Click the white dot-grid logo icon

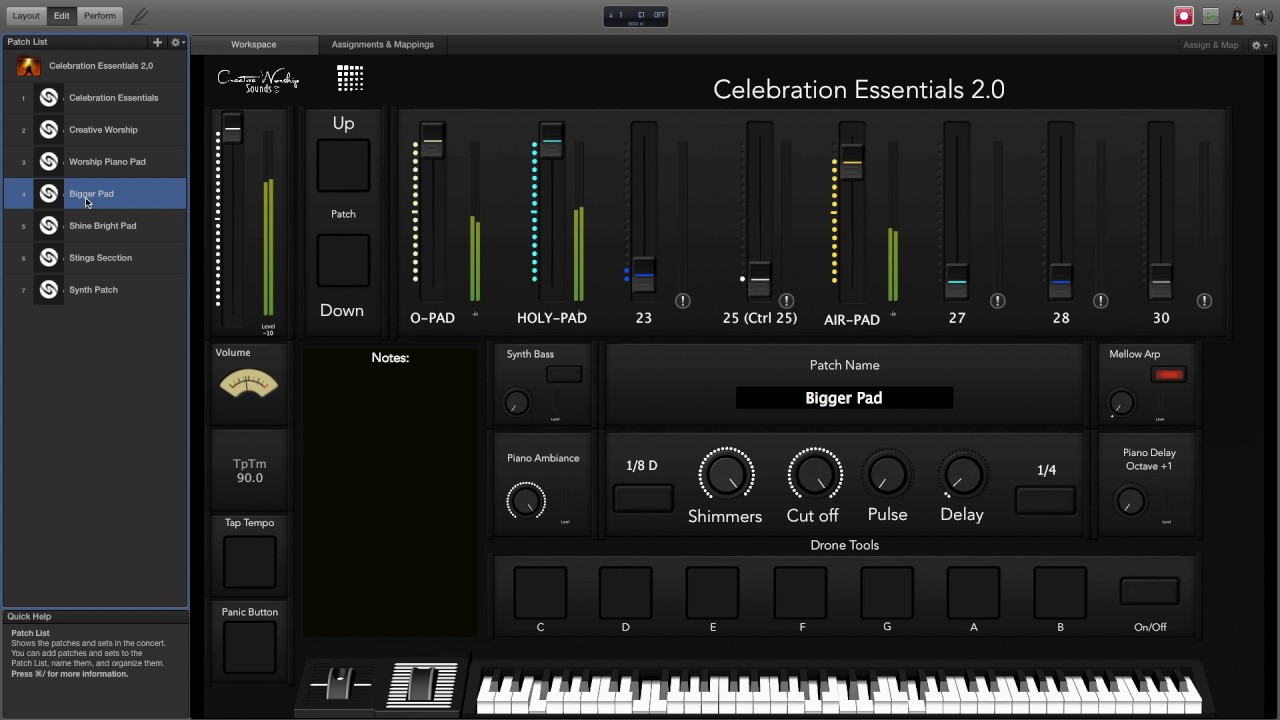[350, 78]
